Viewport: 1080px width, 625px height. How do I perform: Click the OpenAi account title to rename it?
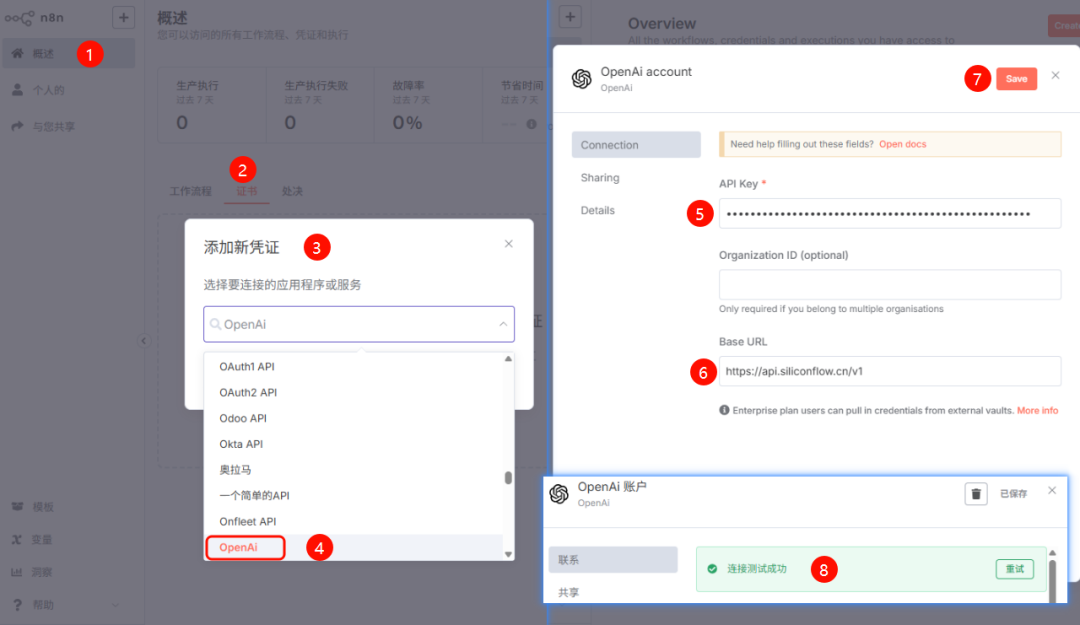click(x=645, y=72)
